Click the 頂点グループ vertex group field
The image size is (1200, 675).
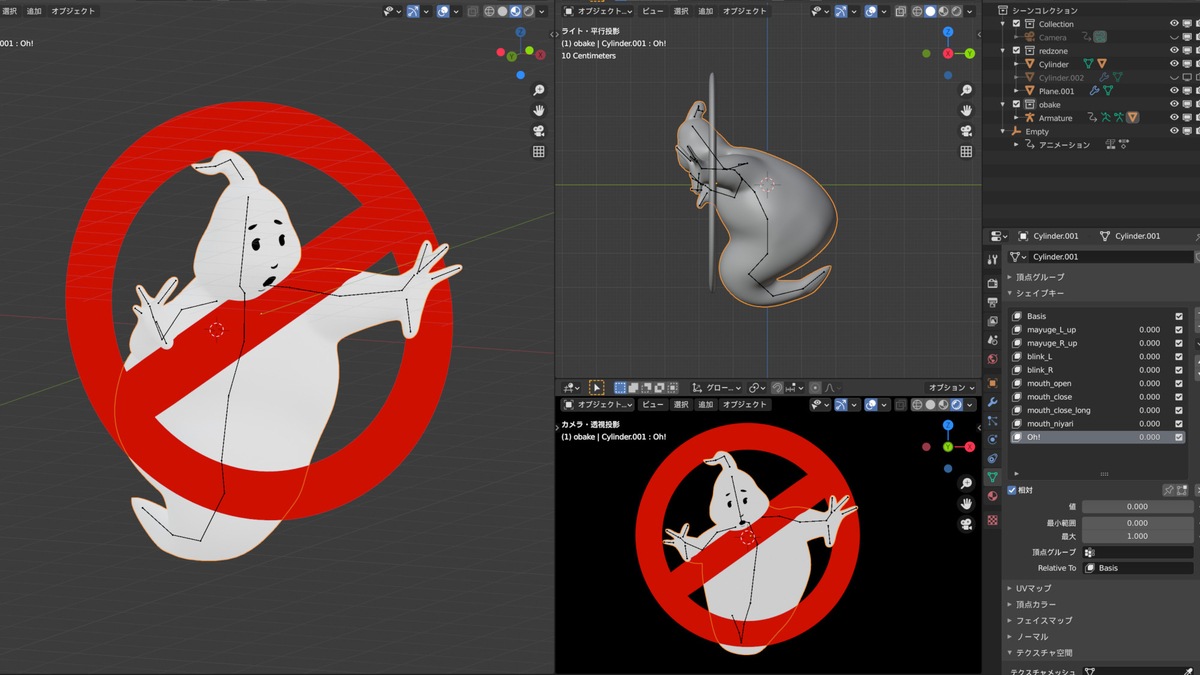pos(1138,552)
